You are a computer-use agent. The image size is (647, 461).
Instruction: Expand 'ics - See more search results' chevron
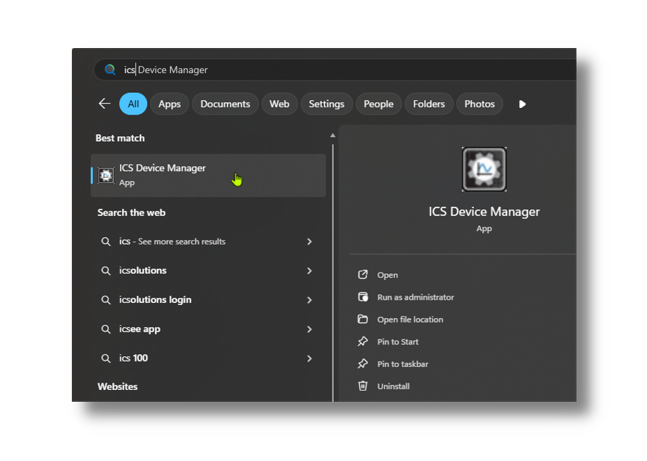pos(309,241)
